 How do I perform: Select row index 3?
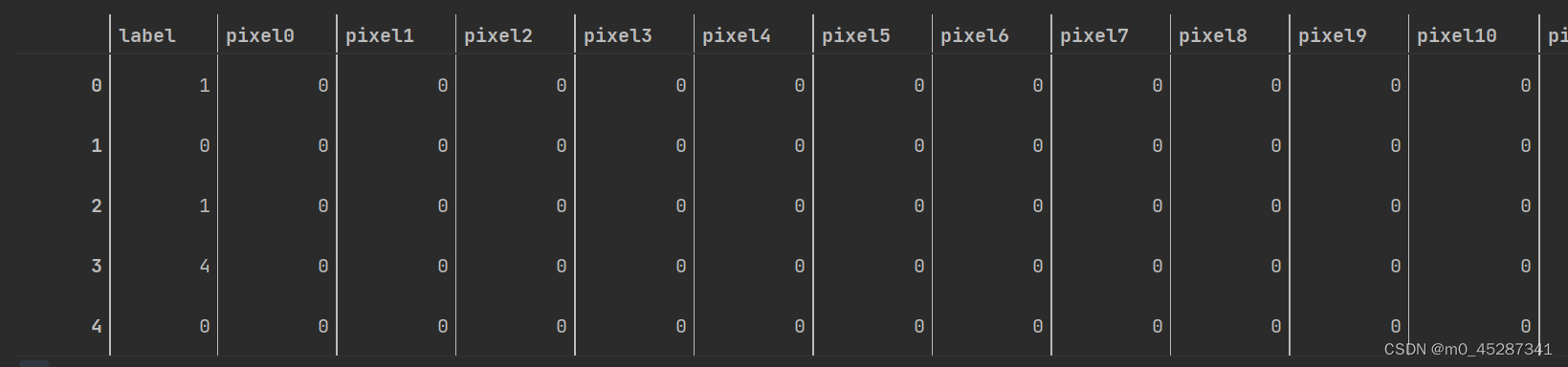[x=96, y=267]
